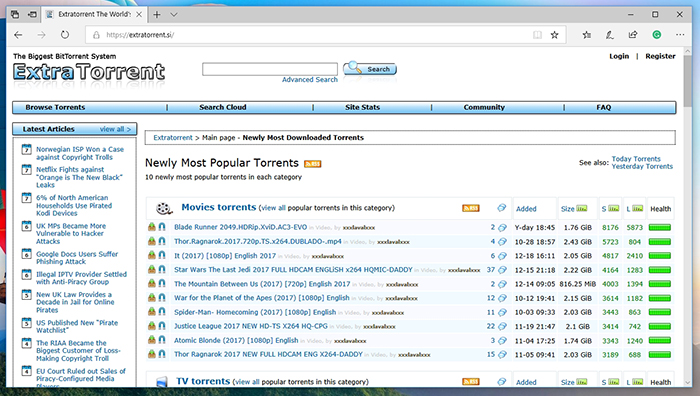Open the Advanced Search link
This screenshot has height=396, width=700.
[x=310, y=79]
